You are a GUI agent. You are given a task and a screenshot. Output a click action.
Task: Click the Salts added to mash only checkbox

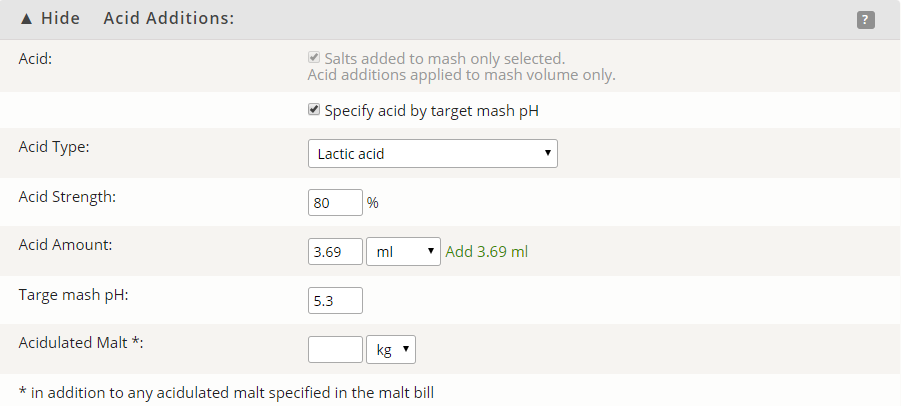click(x=314, y=57)
